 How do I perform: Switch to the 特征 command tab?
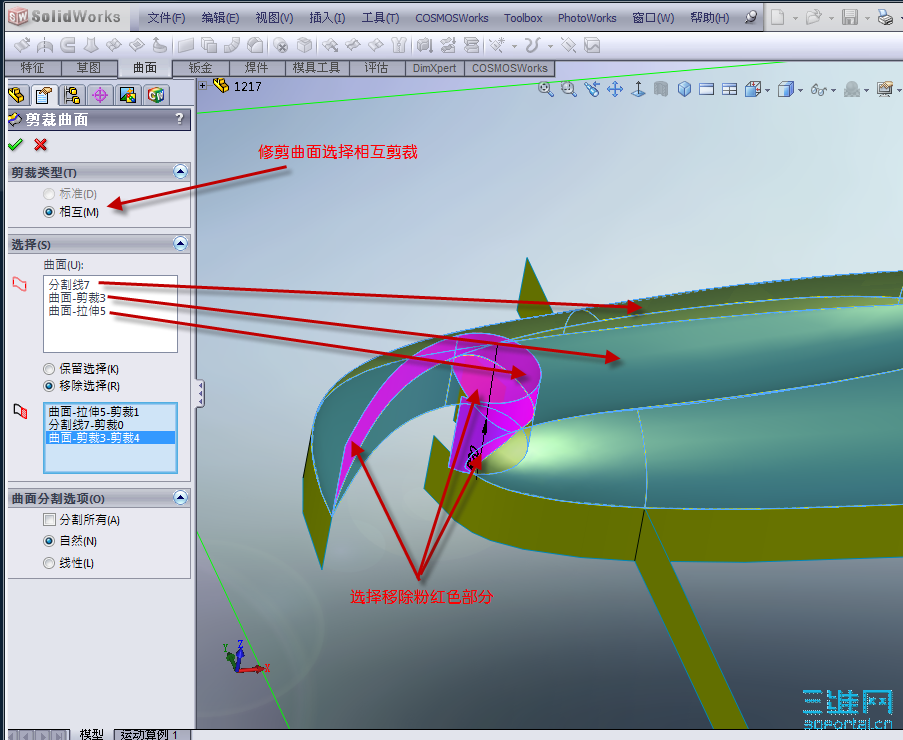[32, 68]
